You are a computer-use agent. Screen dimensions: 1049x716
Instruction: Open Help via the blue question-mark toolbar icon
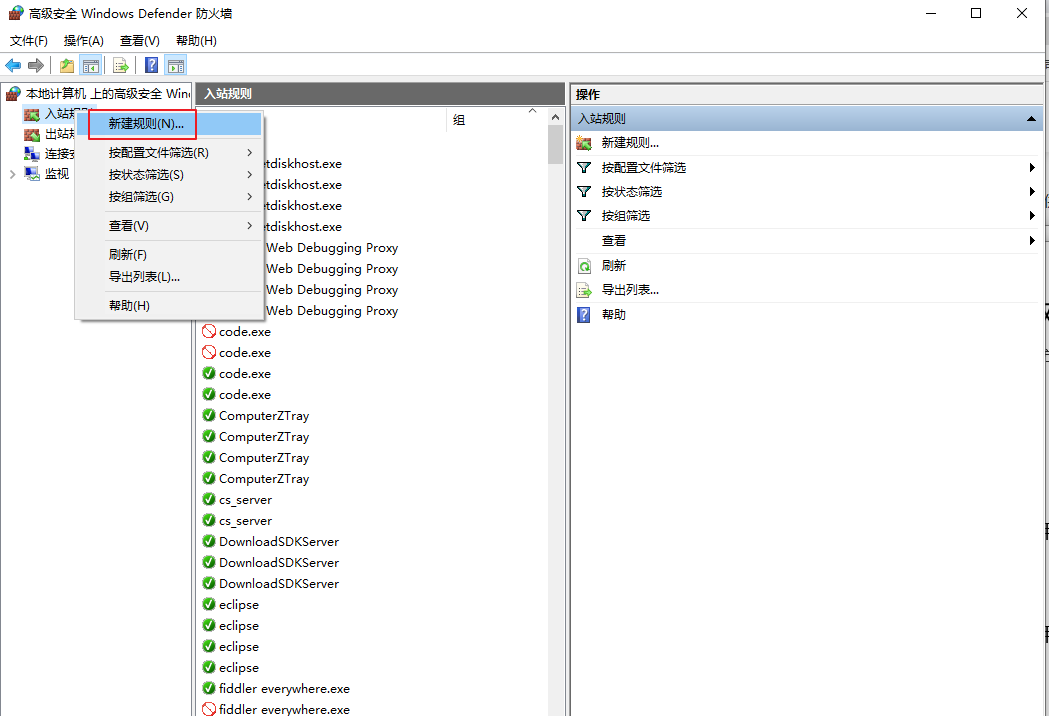pos(152,65)
